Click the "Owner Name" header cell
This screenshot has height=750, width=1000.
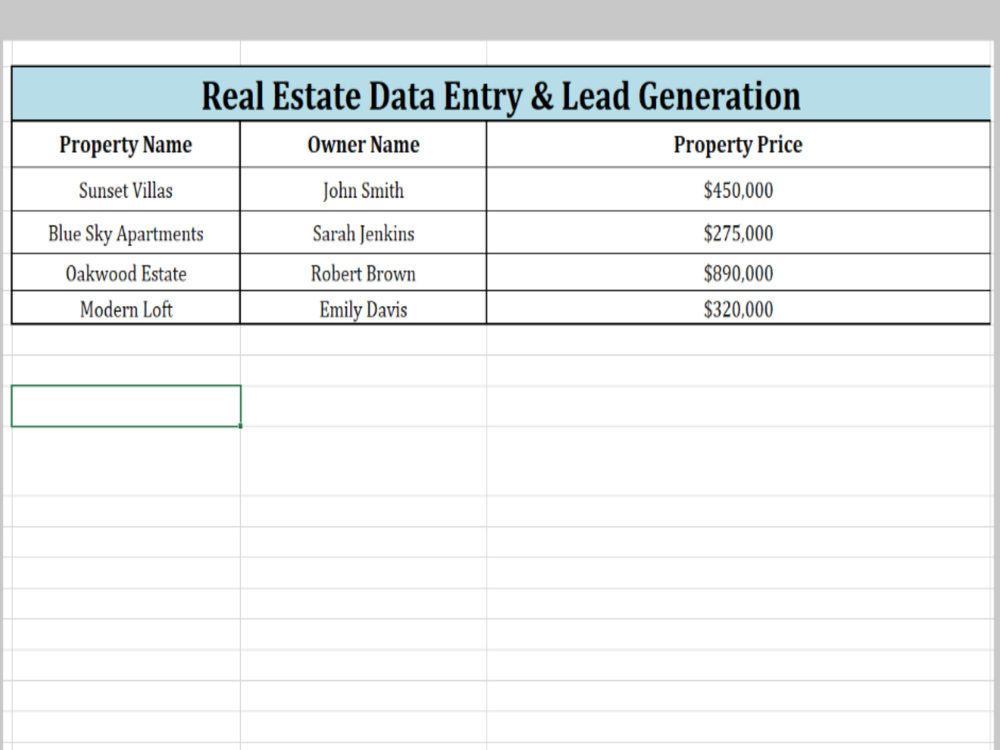363,145
